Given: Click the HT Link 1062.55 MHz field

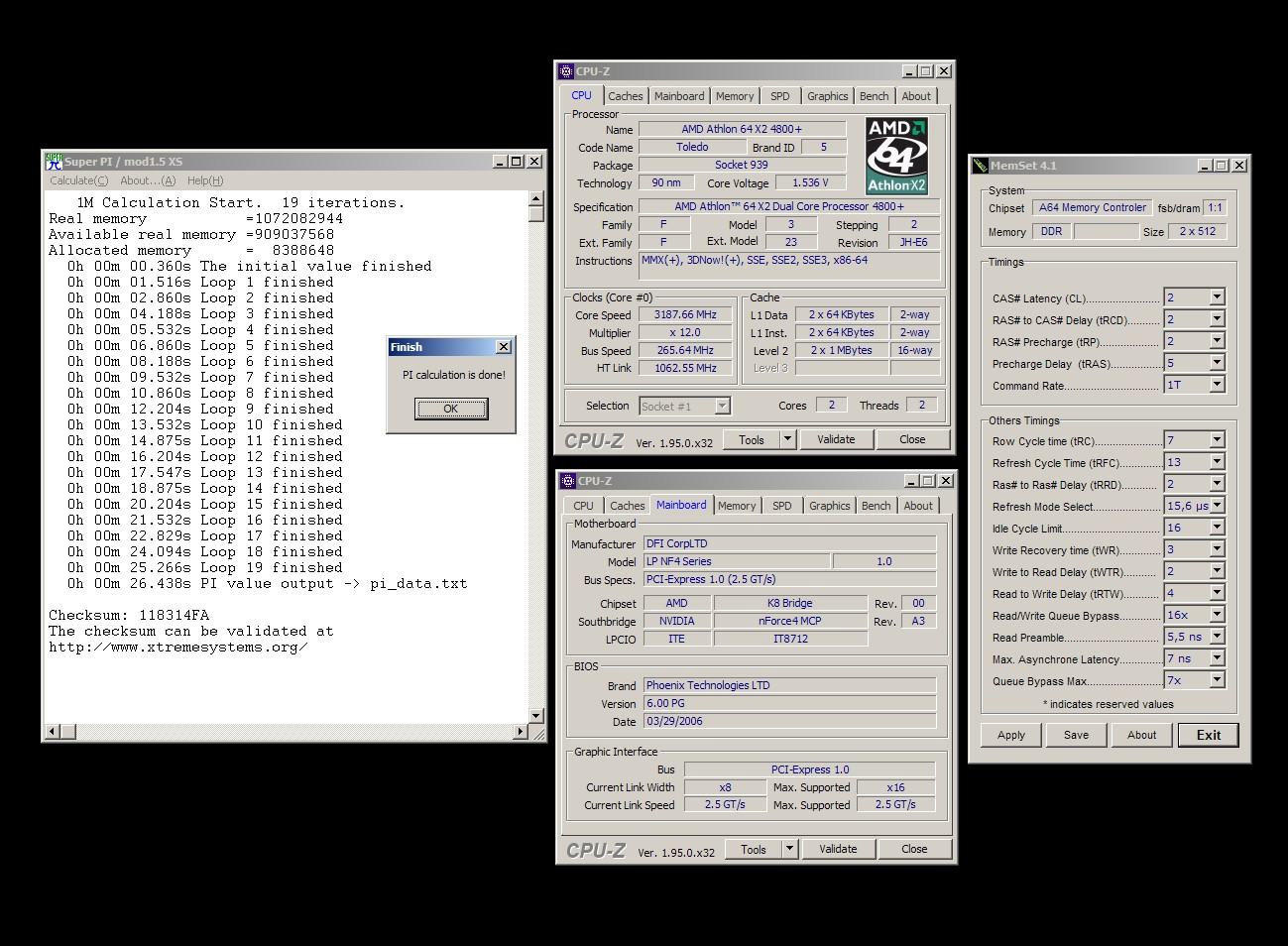Looking at the screenshot, I should [x=685, y=368].
